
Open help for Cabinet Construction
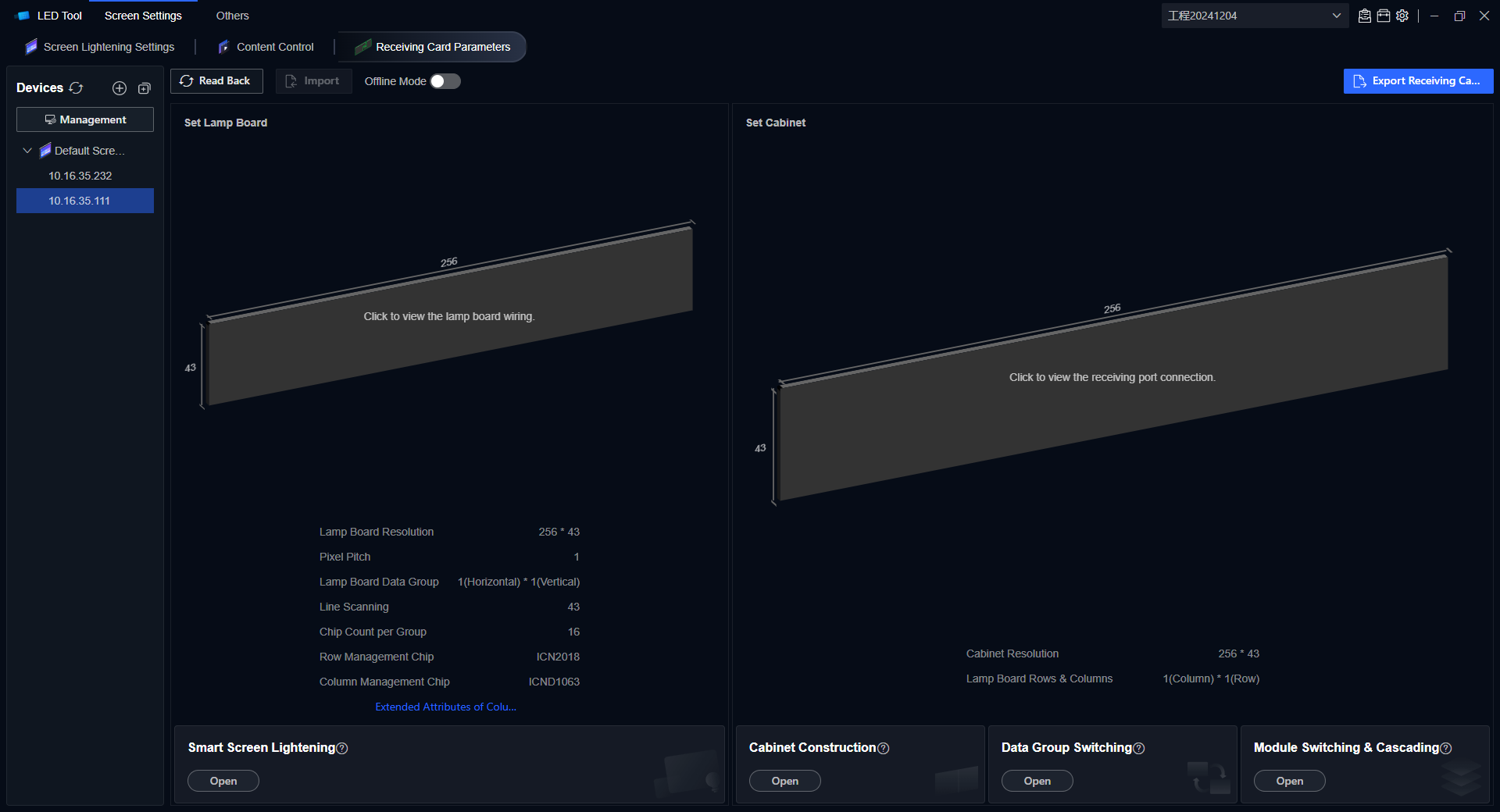(x=884, y=748)
